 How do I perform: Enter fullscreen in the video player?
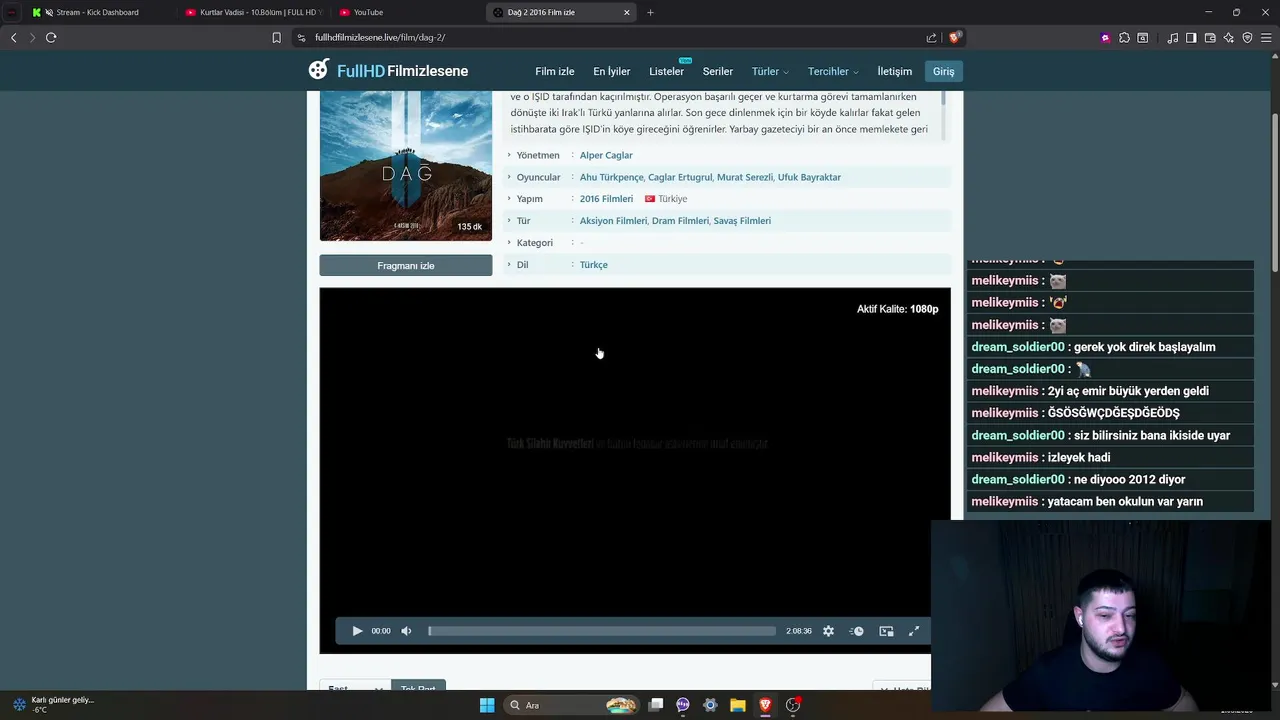914,631
